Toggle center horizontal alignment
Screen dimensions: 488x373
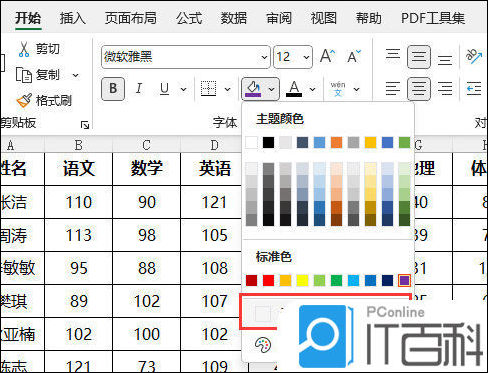[419, 89]
